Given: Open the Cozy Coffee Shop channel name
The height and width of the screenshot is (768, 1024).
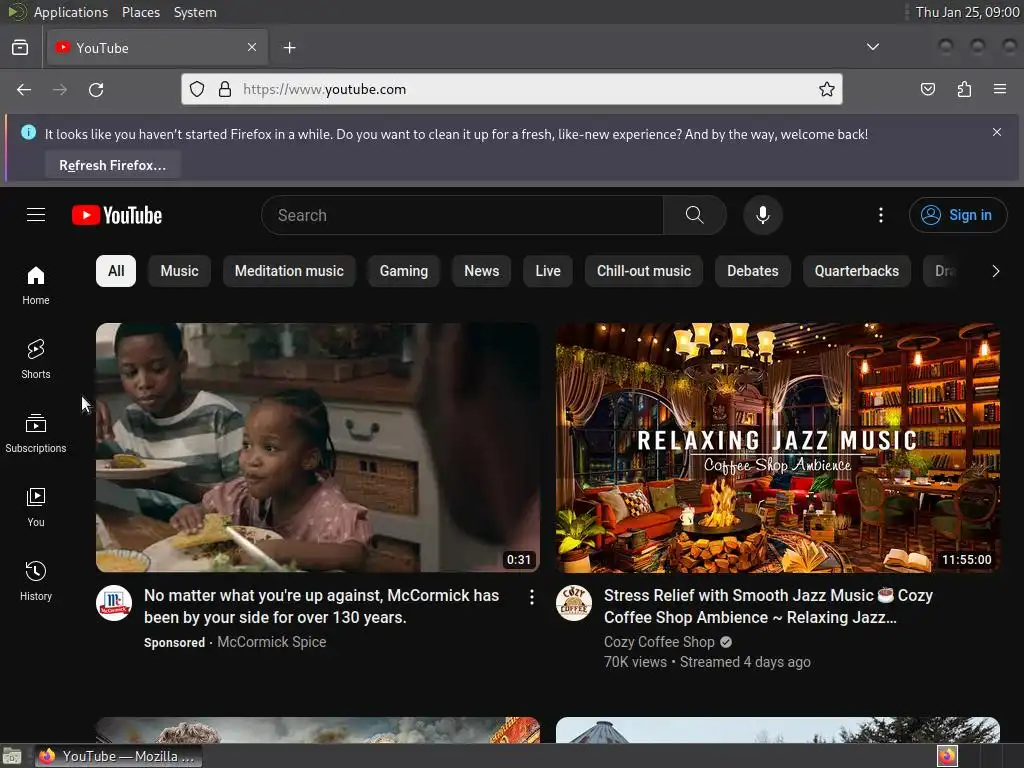Looking at the screenshot, I should tap(659, 642).
